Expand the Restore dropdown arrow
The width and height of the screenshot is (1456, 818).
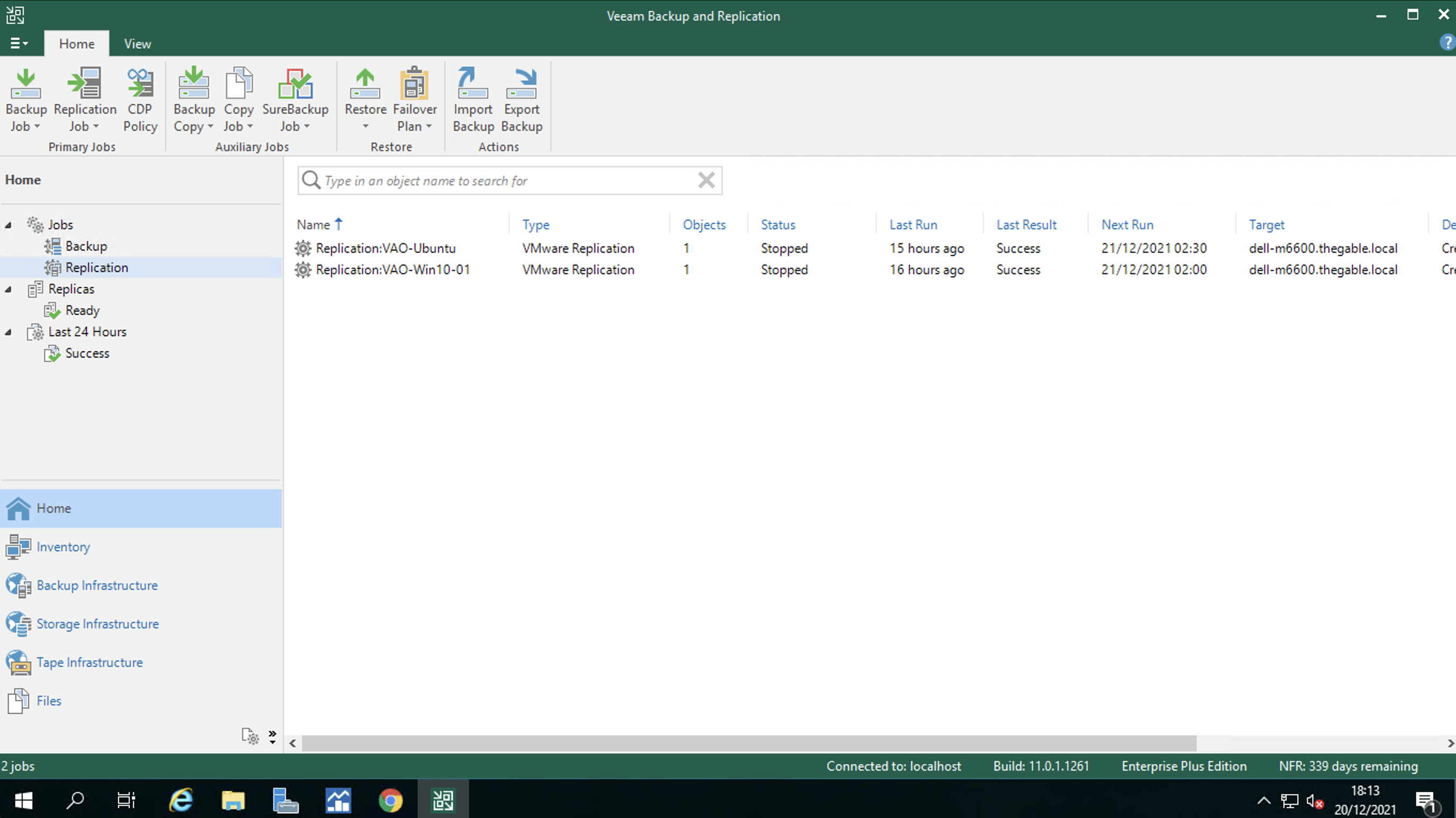point(365,127)
